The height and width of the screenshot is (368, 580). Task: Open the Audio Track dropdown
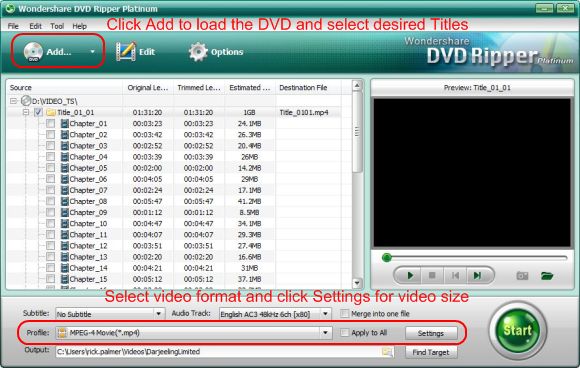pos(325,314)
